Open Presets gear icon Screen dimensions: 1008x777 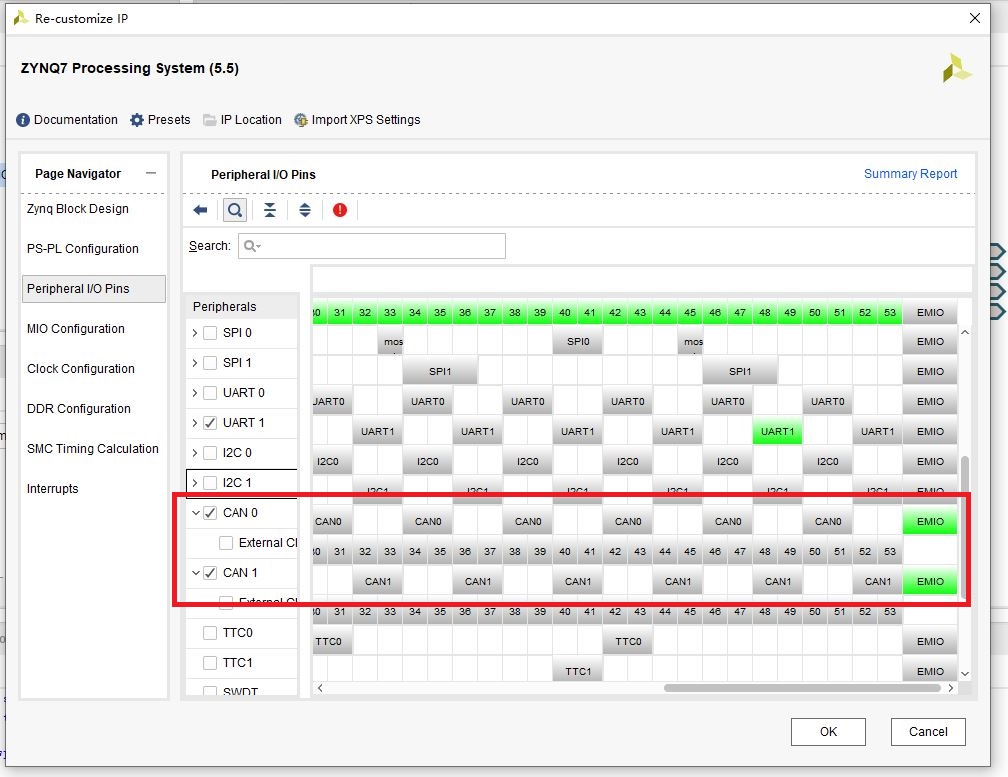click(x=137, y=120)
